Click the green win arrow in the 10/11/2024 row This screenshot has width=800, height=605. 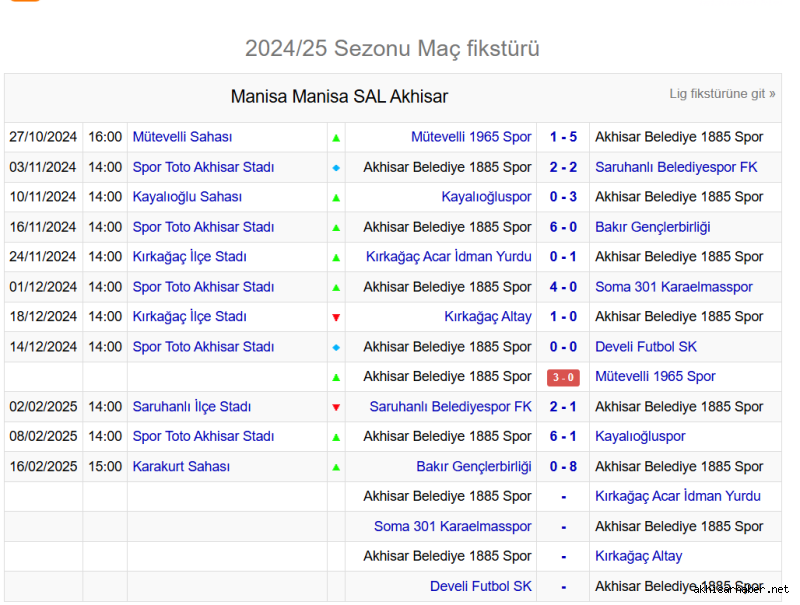[x=336, y=198]
